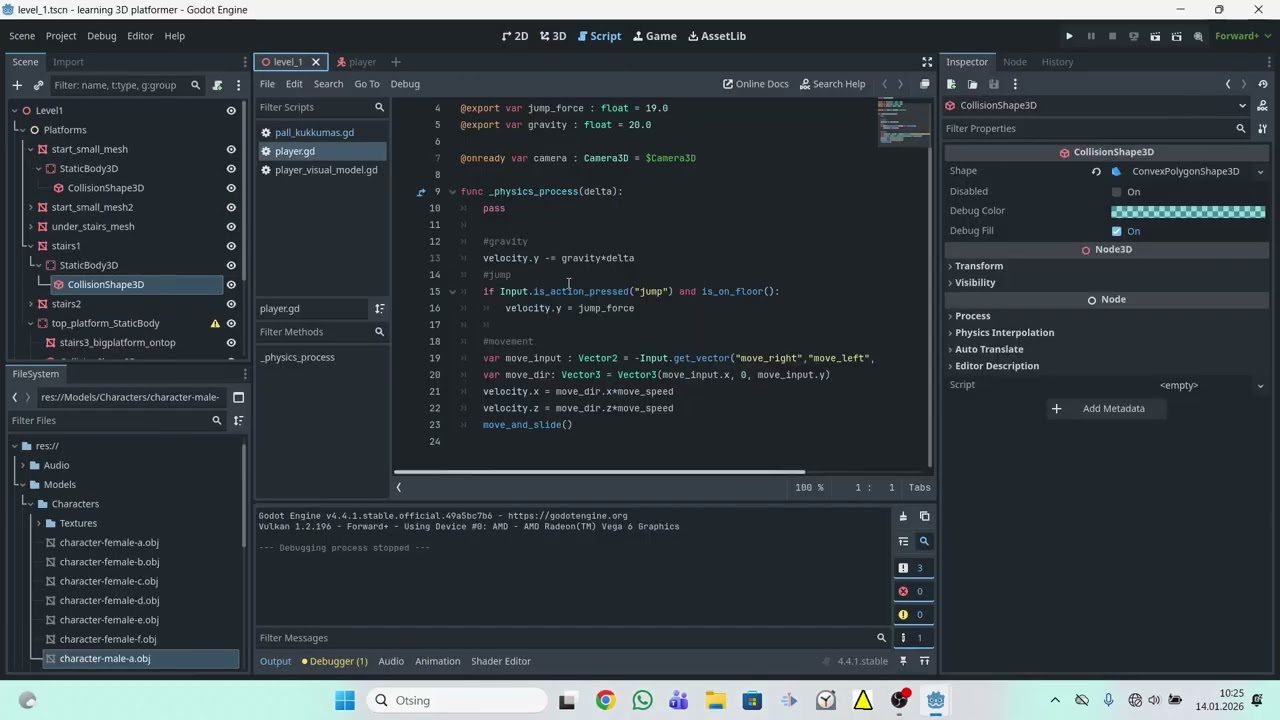Switch to 3D workspace
The width and height of the screenshot is (1280, 720).
coord(553,36)
